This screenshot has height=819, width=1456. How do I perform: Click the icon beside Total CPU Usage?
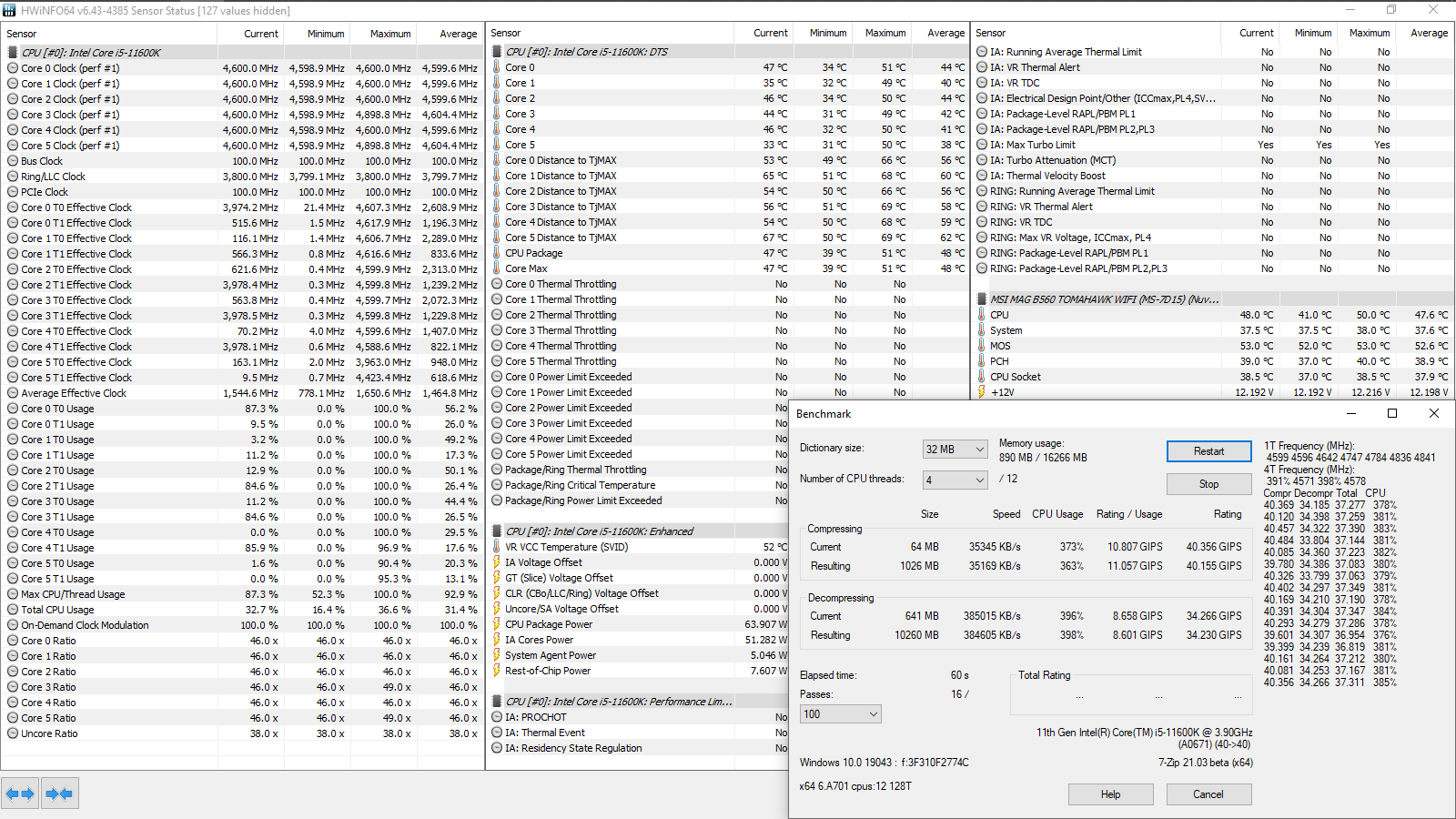[x=13, y=610]
